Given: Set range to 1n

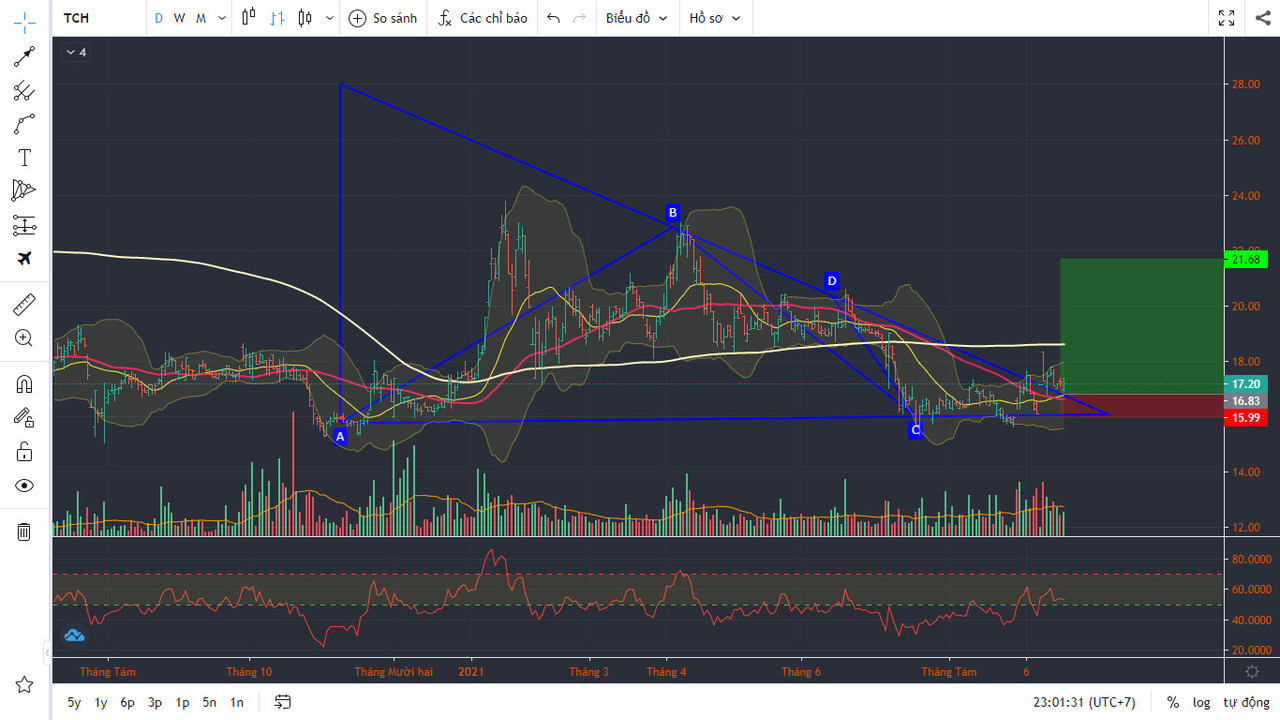Looking at the screenshot, I should point(236,702).
